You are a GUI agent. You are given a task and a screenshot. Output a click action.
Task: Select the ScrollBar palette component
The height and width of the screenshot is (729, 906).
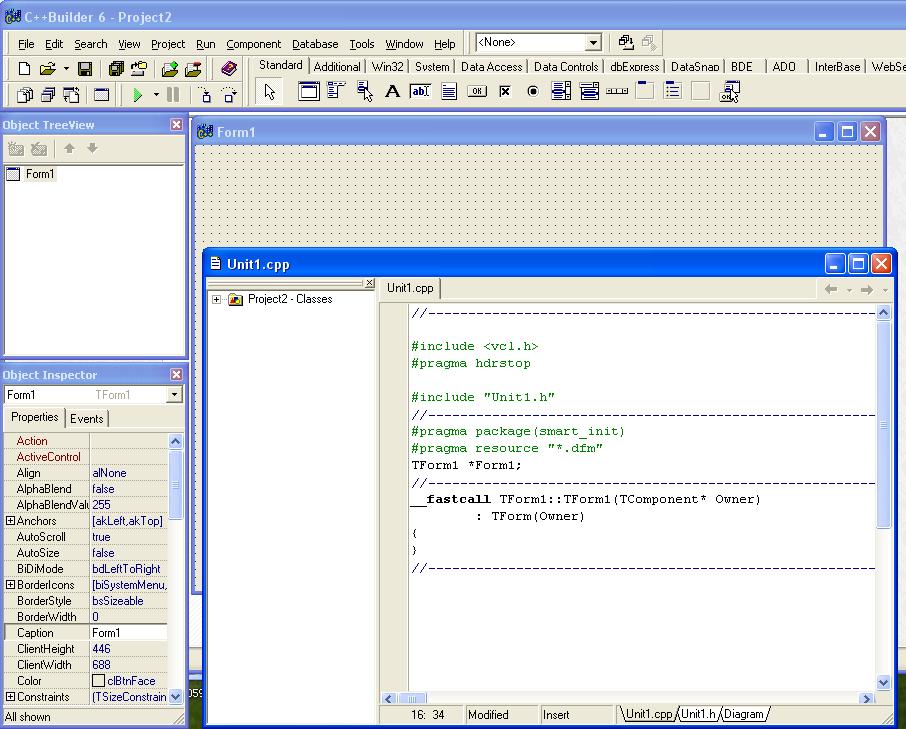[x=617, y=91]
